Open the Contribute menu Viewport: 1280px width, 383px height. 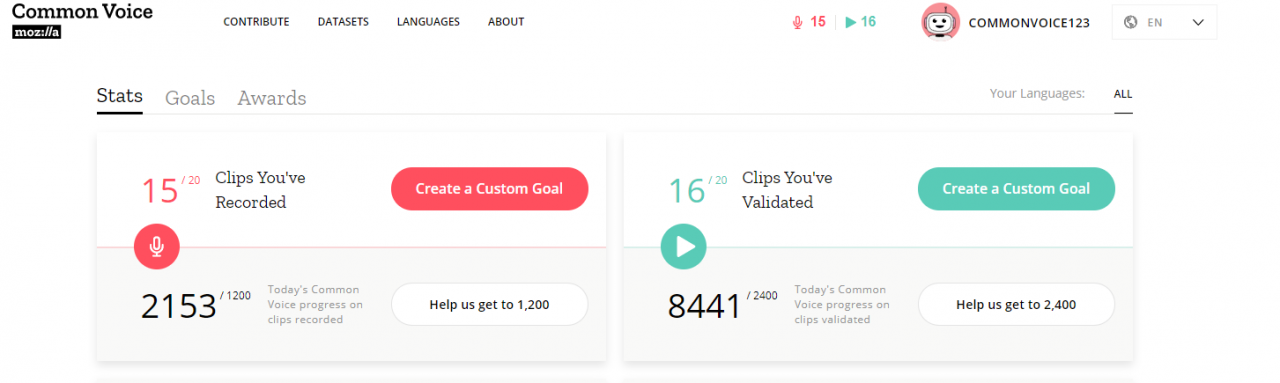pos(256,22)
